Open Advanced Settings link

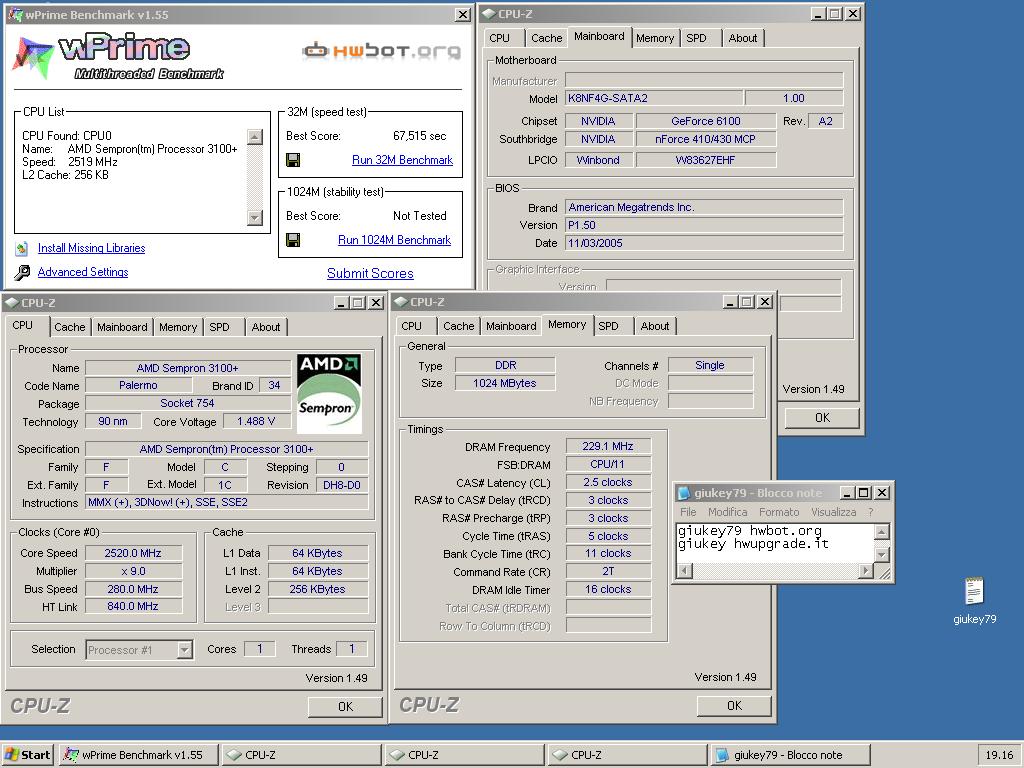(x=83, y=272)
